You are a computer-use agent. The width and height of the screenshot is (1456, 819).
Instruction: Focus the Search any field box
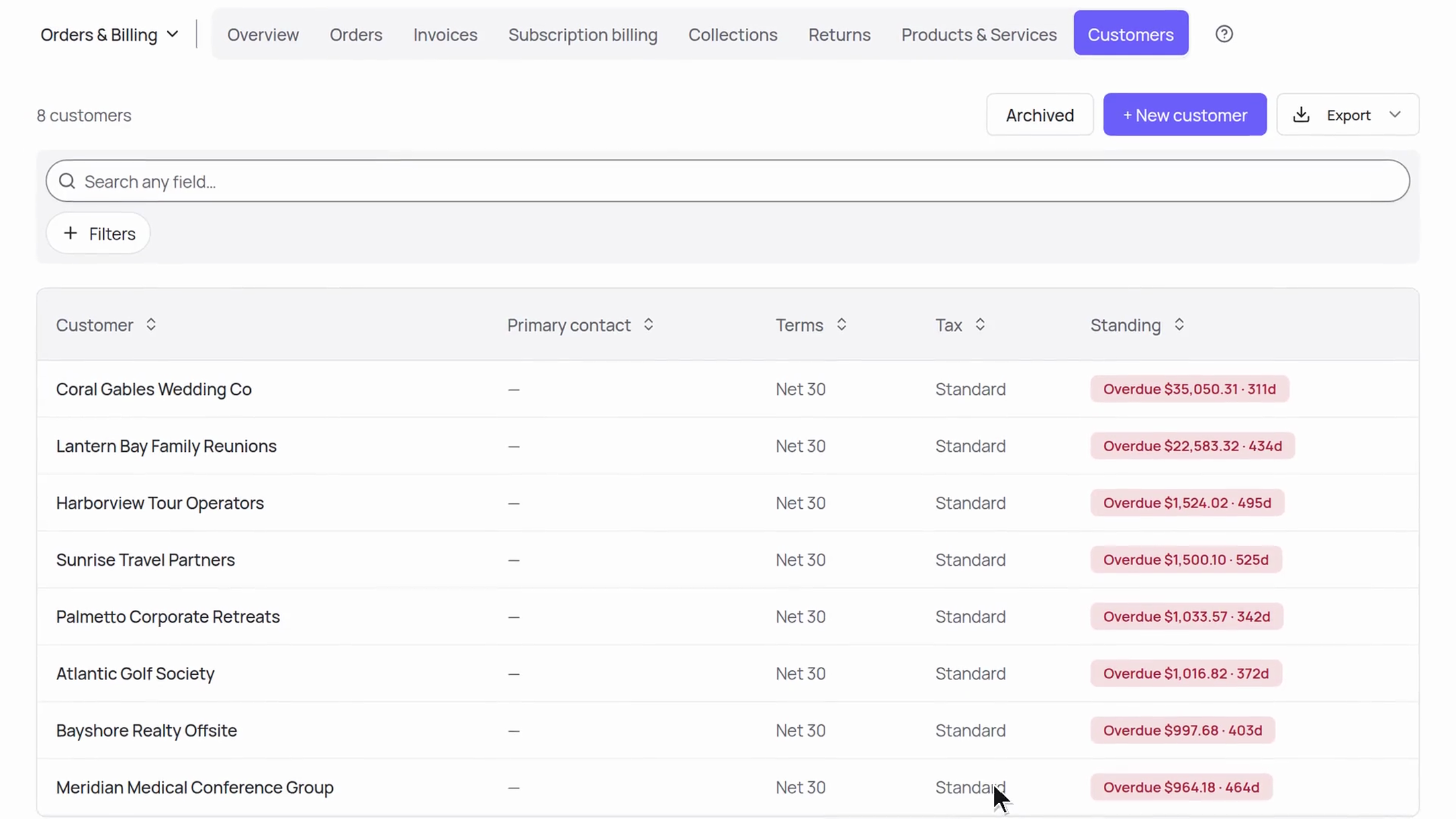point(727,181)
